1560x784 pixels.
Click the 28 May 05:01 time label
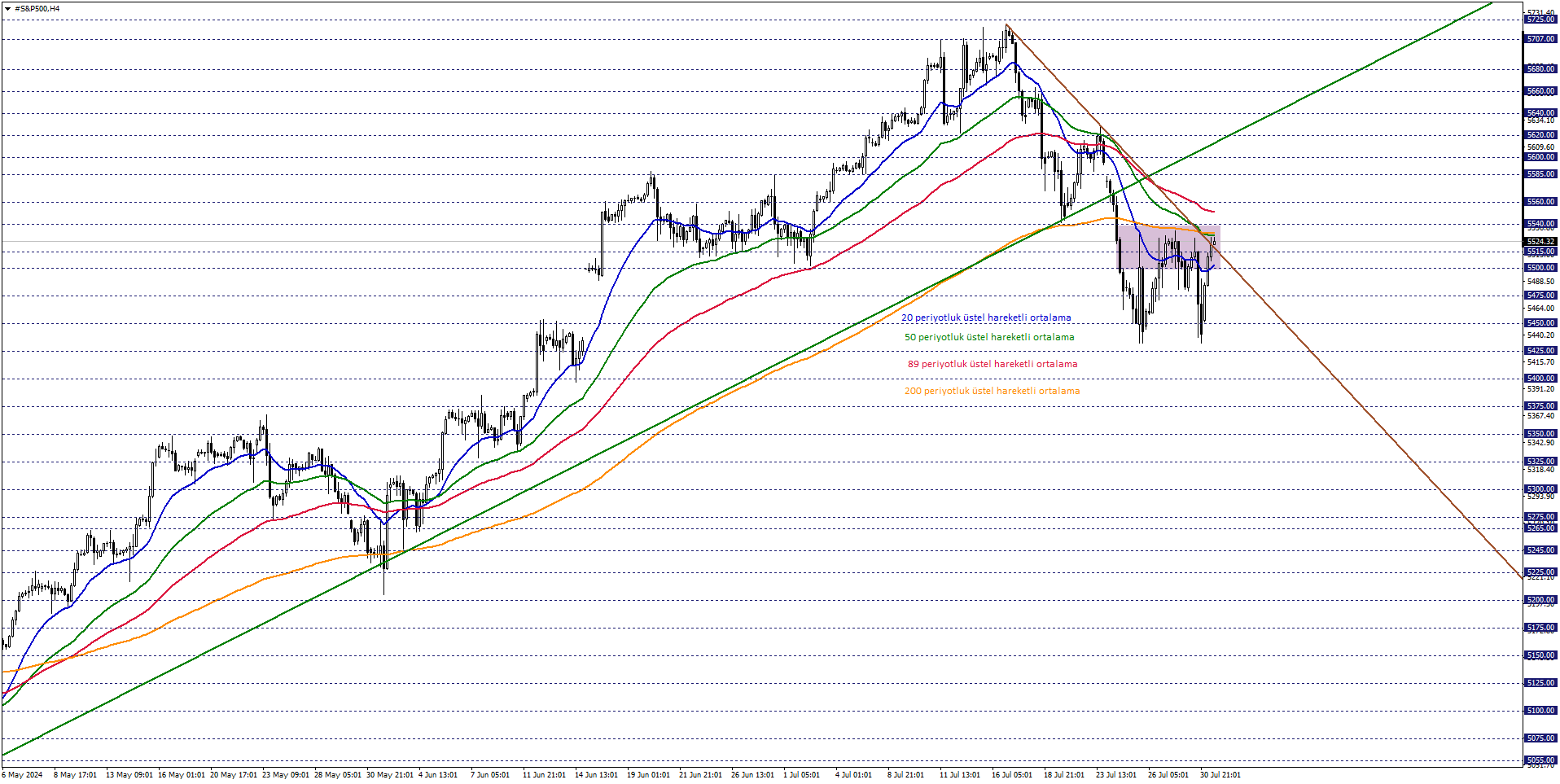pos(338,775)
